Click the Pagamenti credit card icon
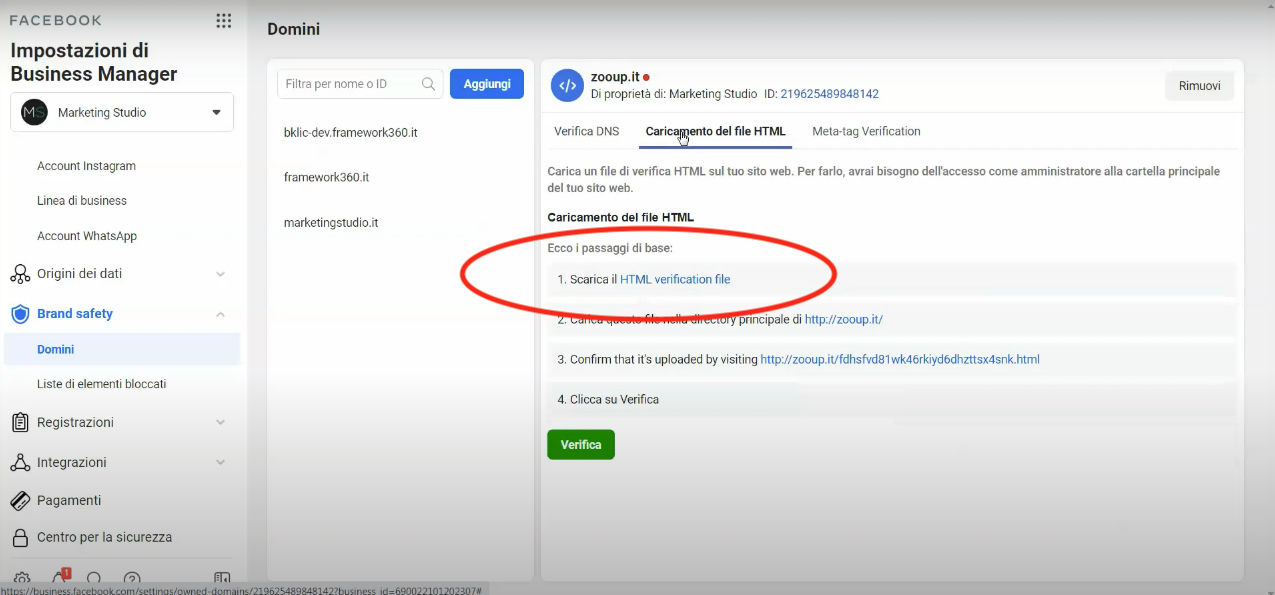The width and height of the screenshot is (1275, 595). click(x=20, y=500)
